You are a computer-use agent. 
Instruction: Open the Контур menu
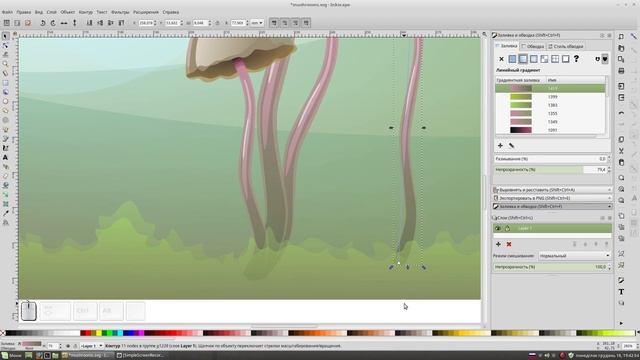(86, 12)
